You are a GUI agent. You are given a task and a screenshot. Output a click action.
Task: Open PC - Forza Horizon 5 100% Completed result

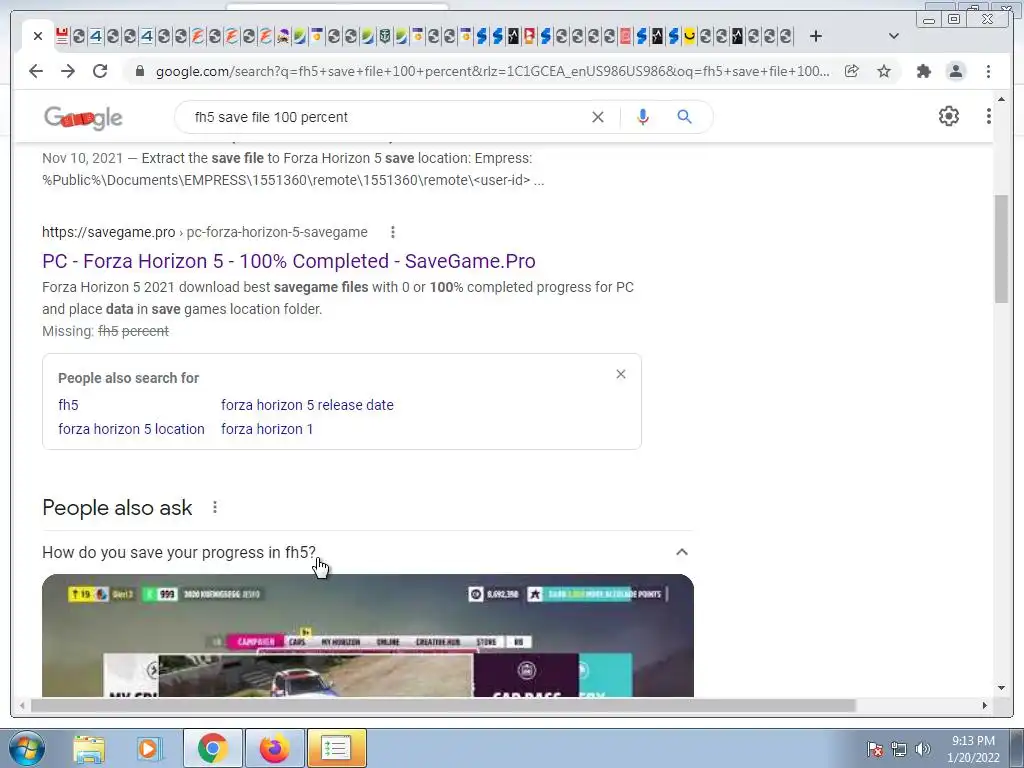(x=289, y=261)
